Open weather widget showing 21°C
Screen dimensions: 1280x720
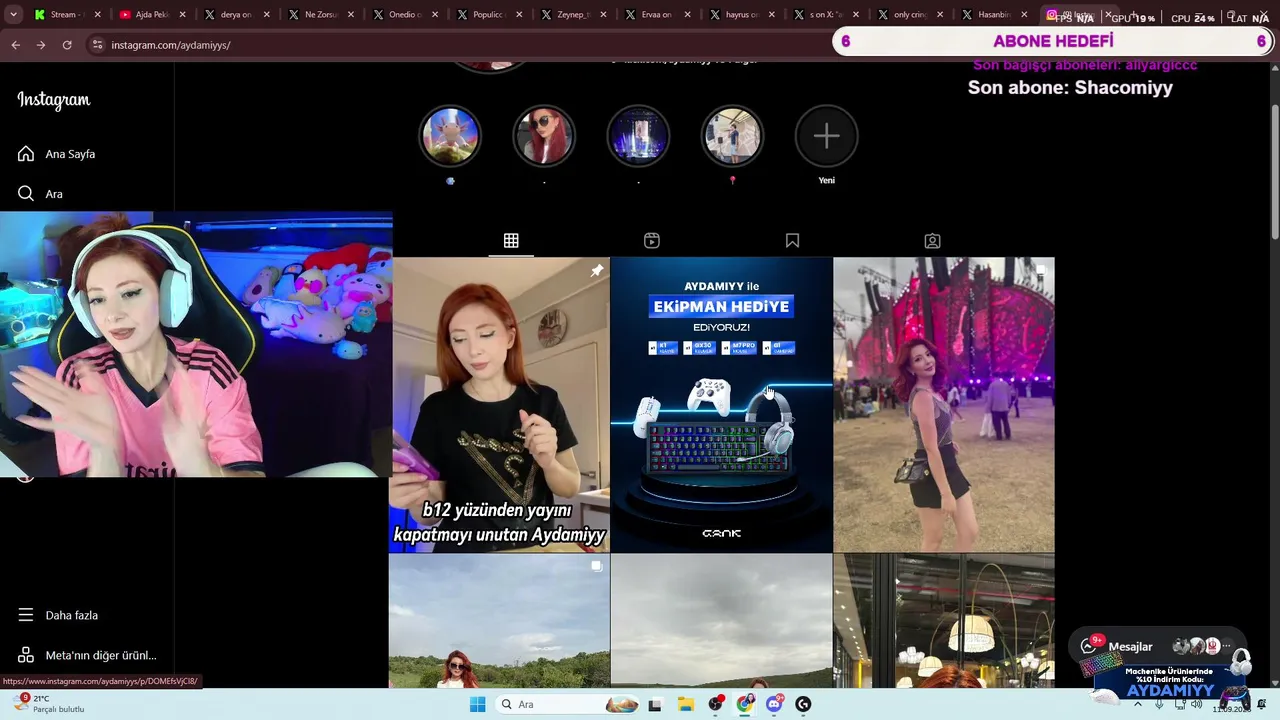[x=50, y=704]
